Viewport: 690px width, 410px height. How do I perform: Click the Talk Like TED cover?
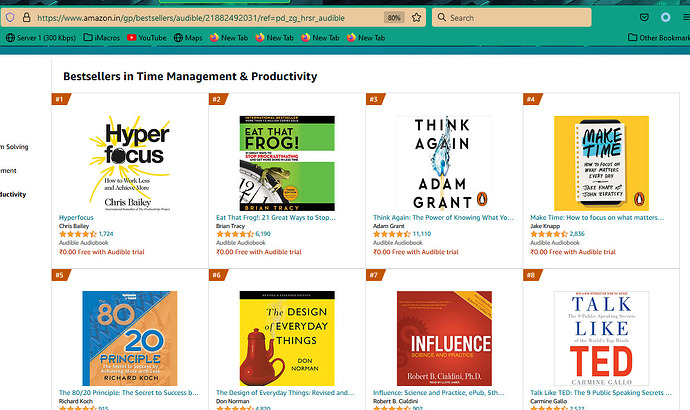(x=601, y=338)
